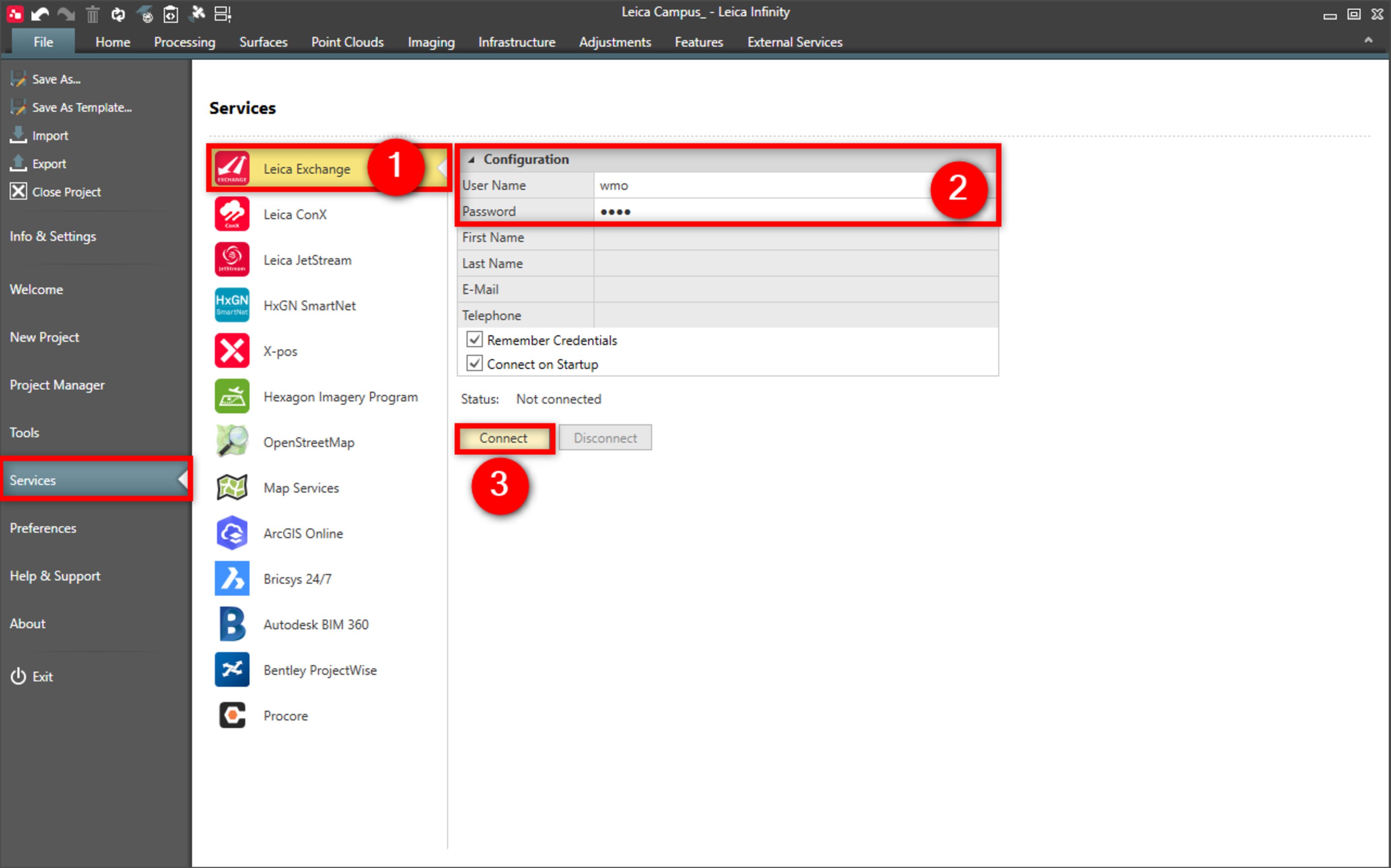This screenshot has height=868, width=1391.
Task: Click the Save As Template icon
Action: 18,107
